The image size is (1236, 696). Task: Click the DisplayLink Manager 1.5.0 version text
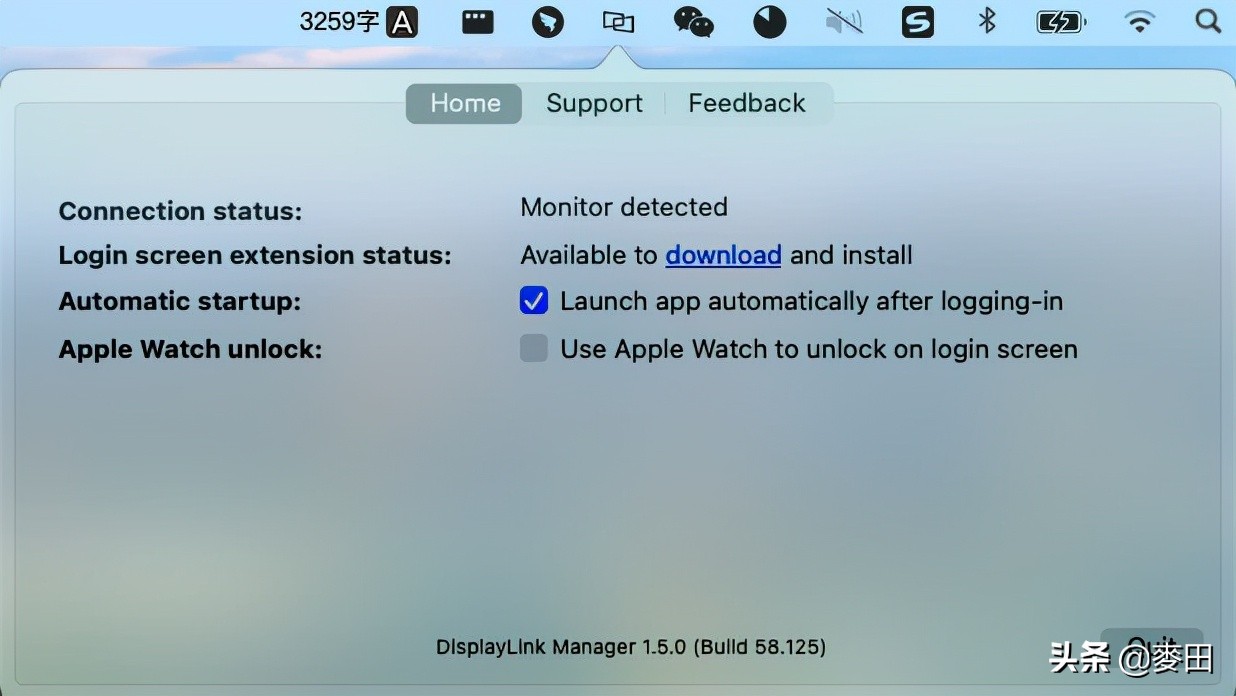[x=631, y=647]
